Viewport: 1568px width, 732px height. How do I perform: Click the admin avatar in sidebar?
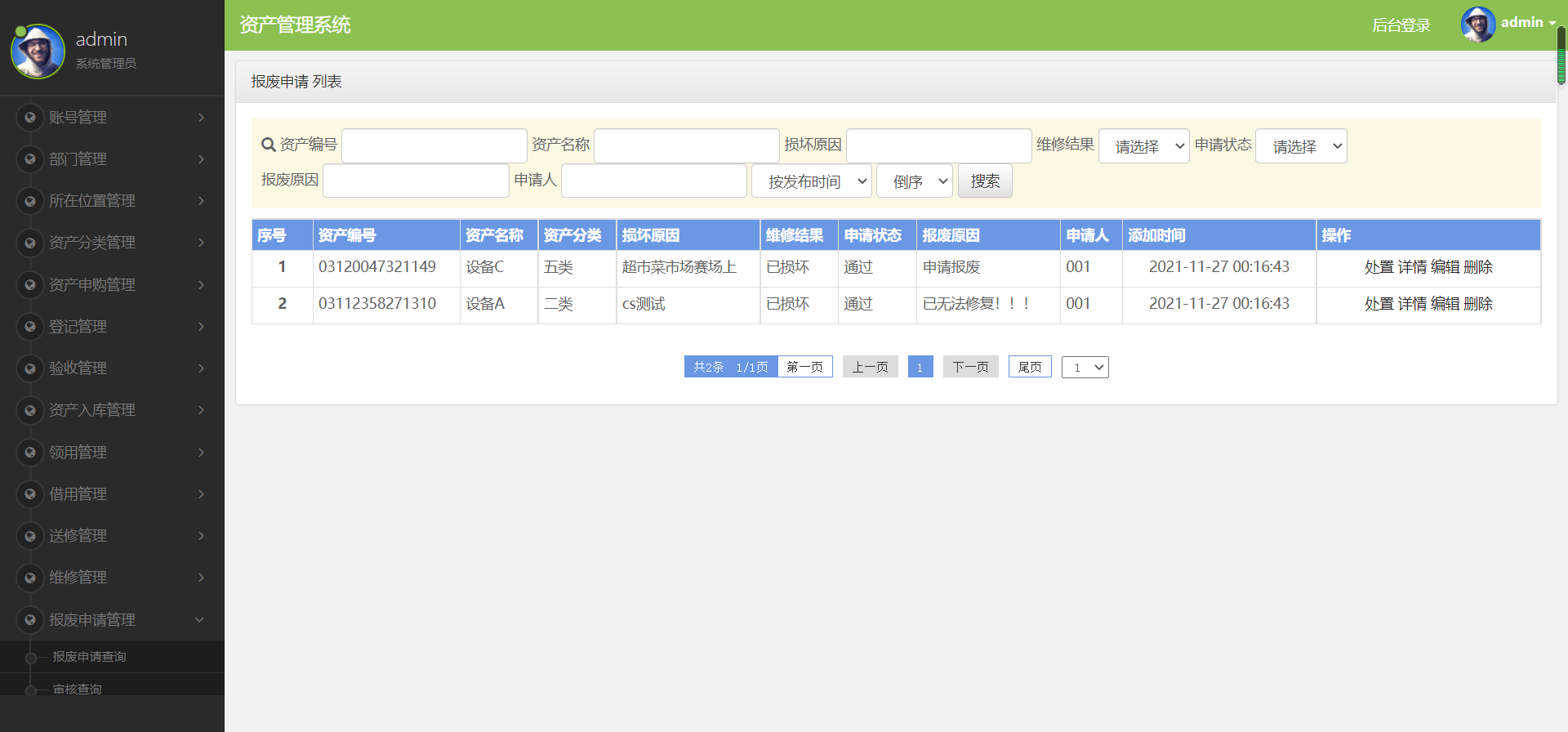38,51
